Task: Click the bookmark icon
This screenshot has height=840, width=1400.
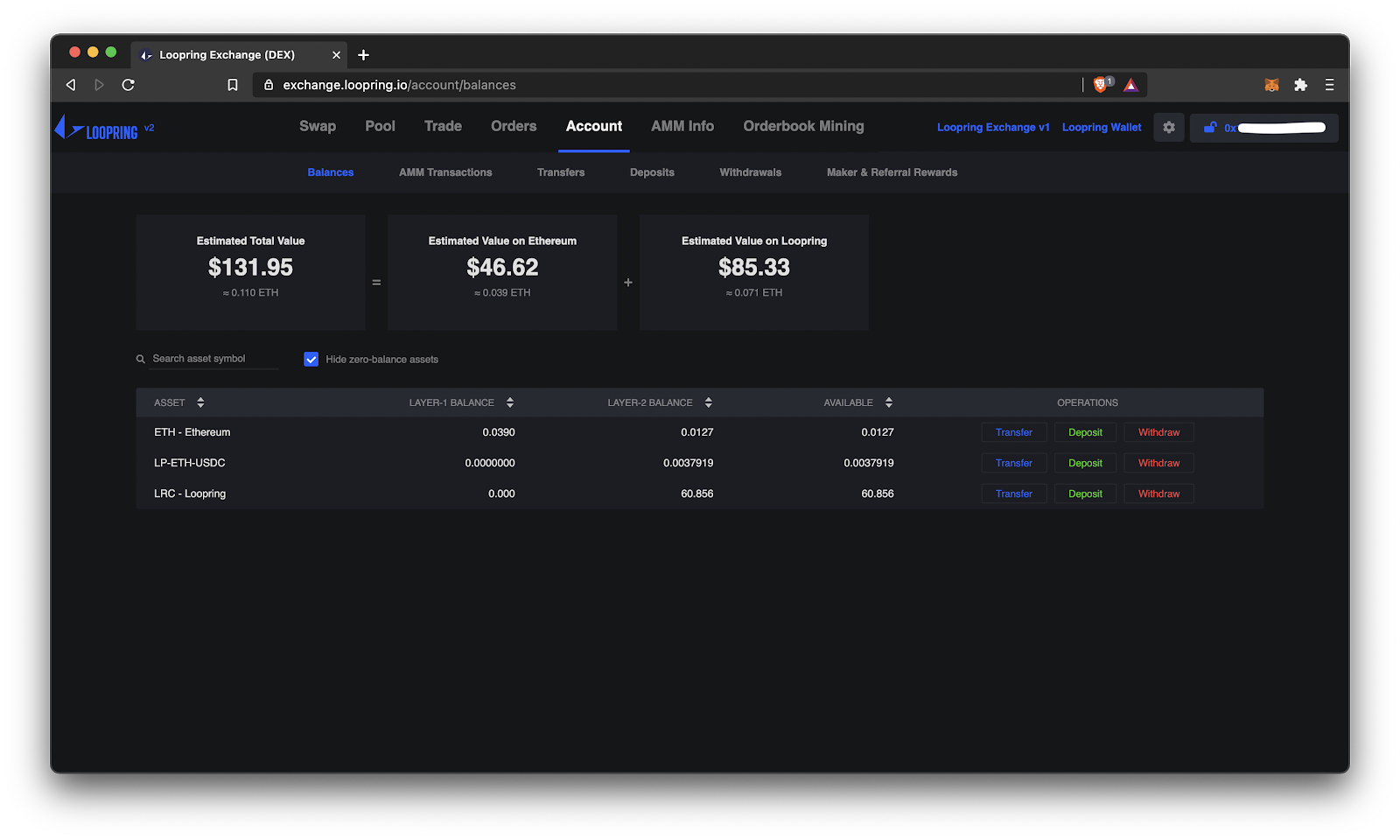Action: [233, 85]
